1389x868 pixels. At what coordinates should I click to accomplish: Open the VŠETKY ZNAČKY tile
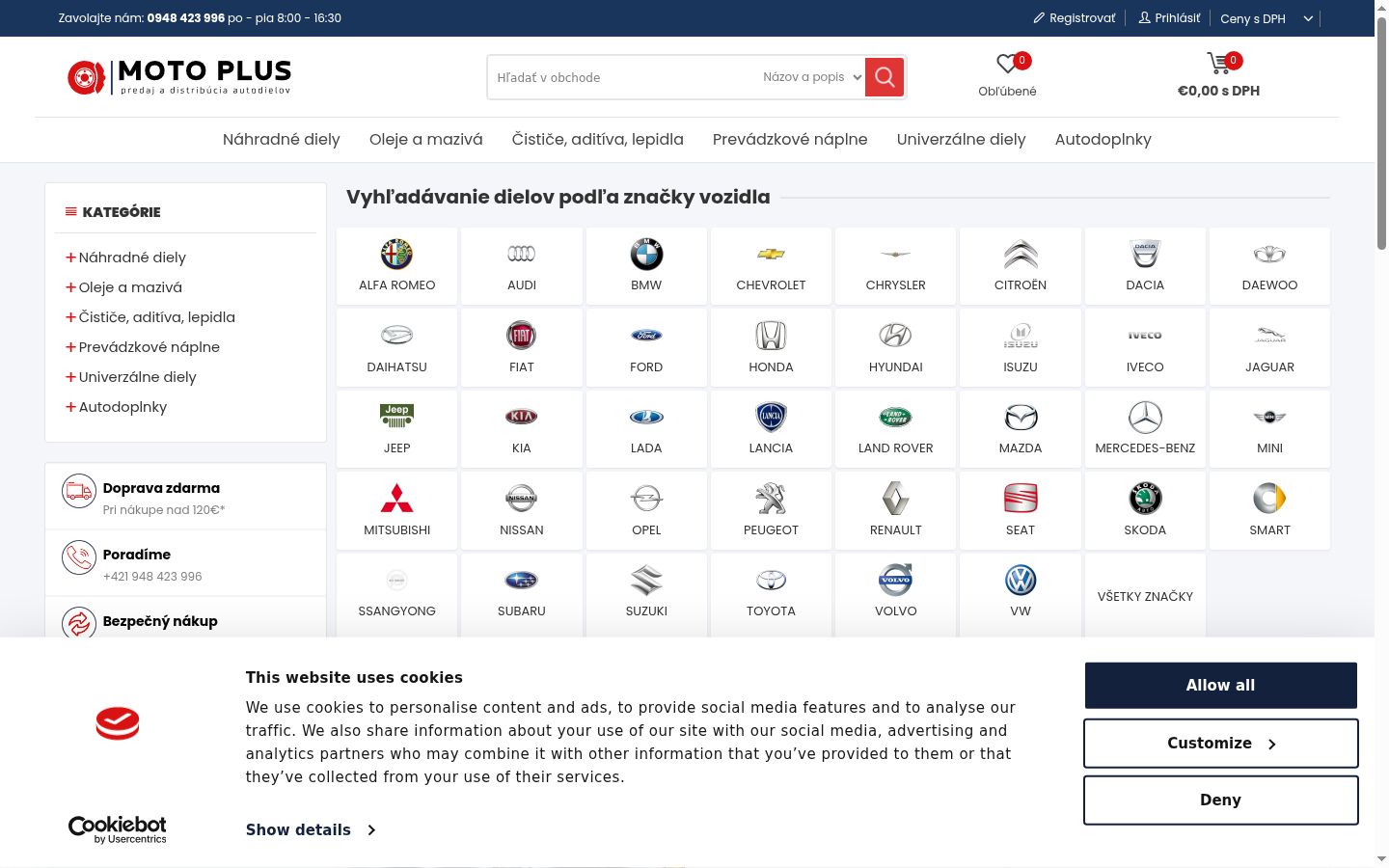pos(1145,596)
